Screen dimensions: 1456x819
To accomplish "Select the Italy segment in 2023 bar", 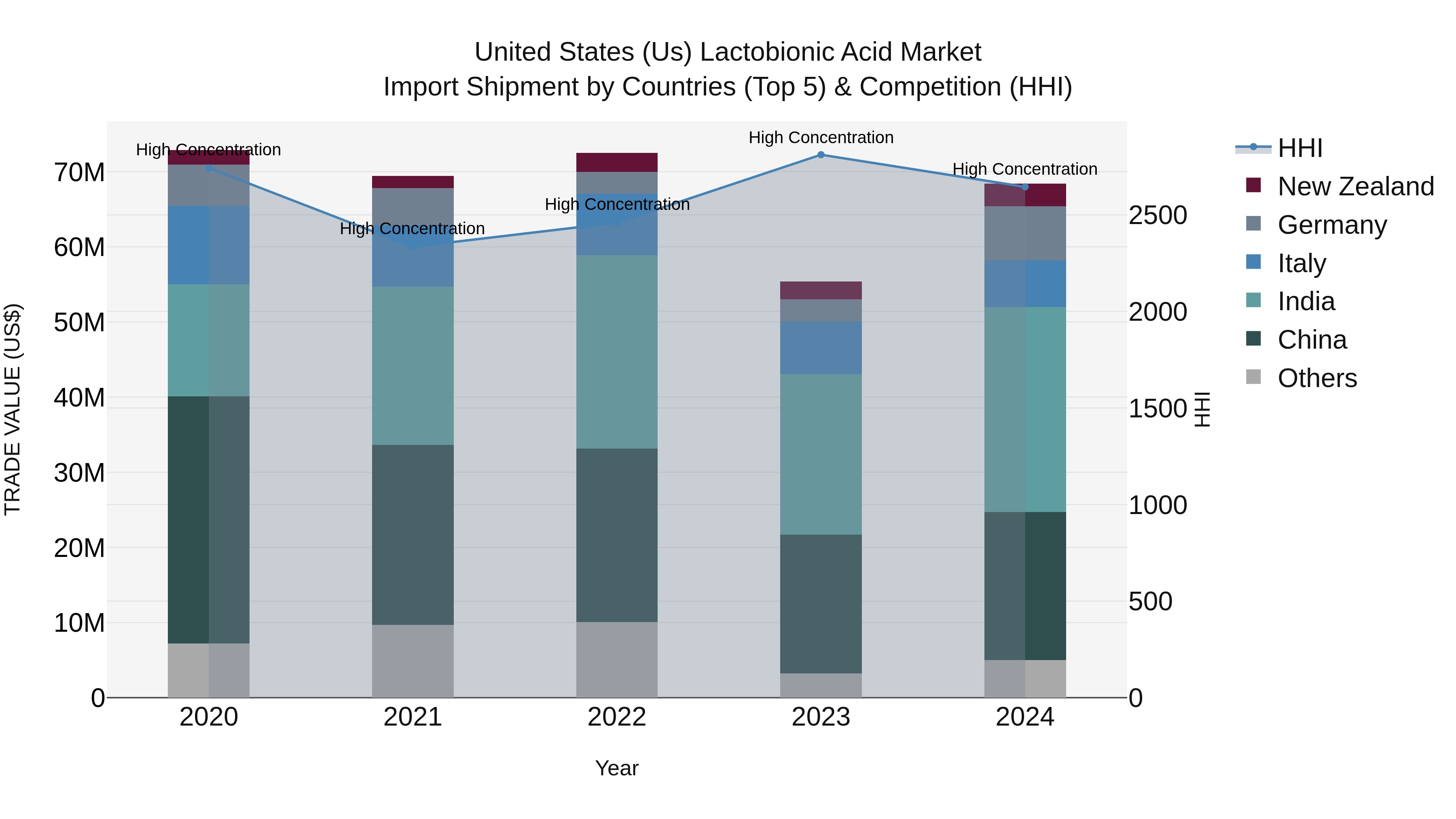I will (821, 347).
